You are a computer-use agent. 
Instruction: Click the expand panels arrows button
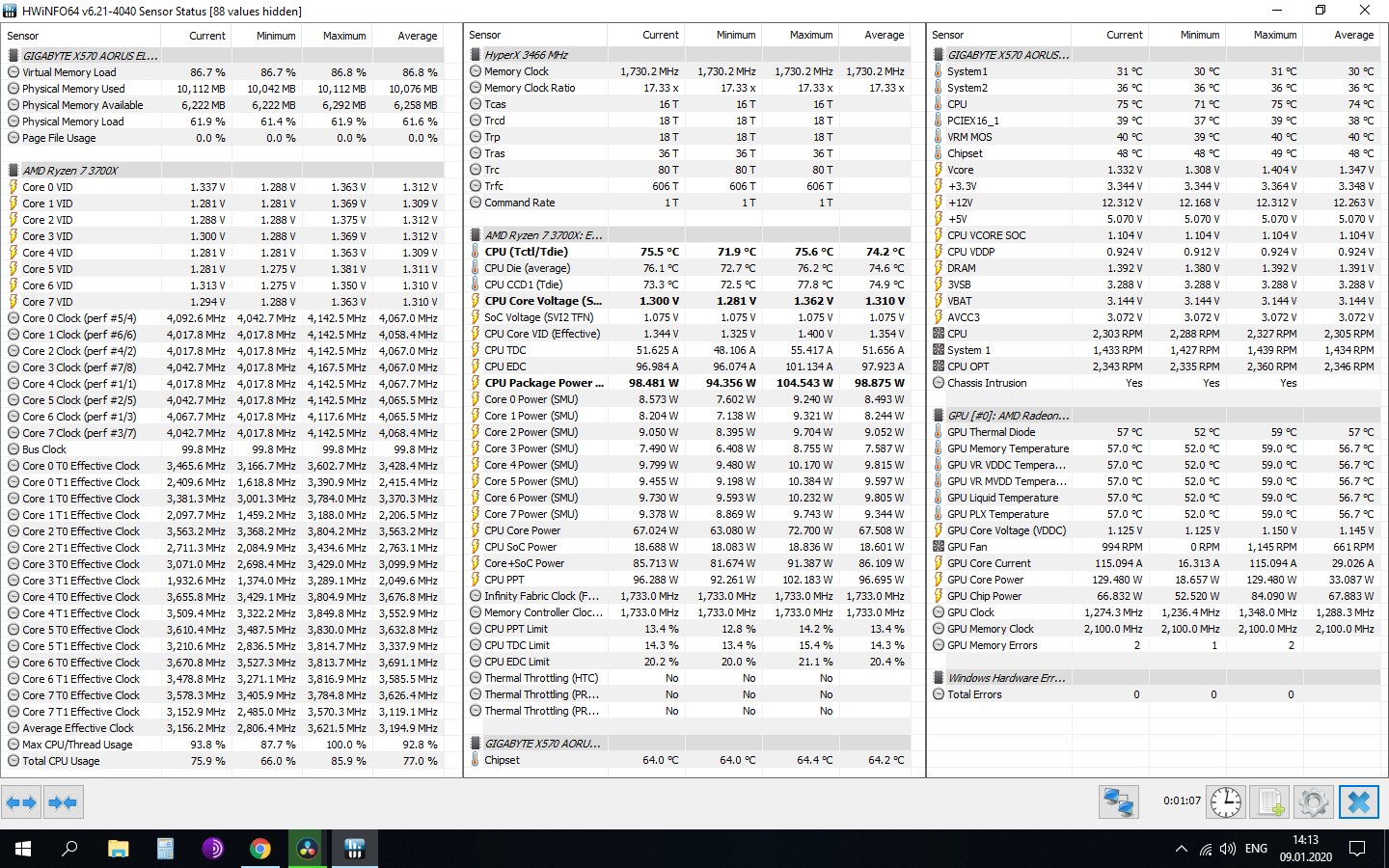pos(21,802)
